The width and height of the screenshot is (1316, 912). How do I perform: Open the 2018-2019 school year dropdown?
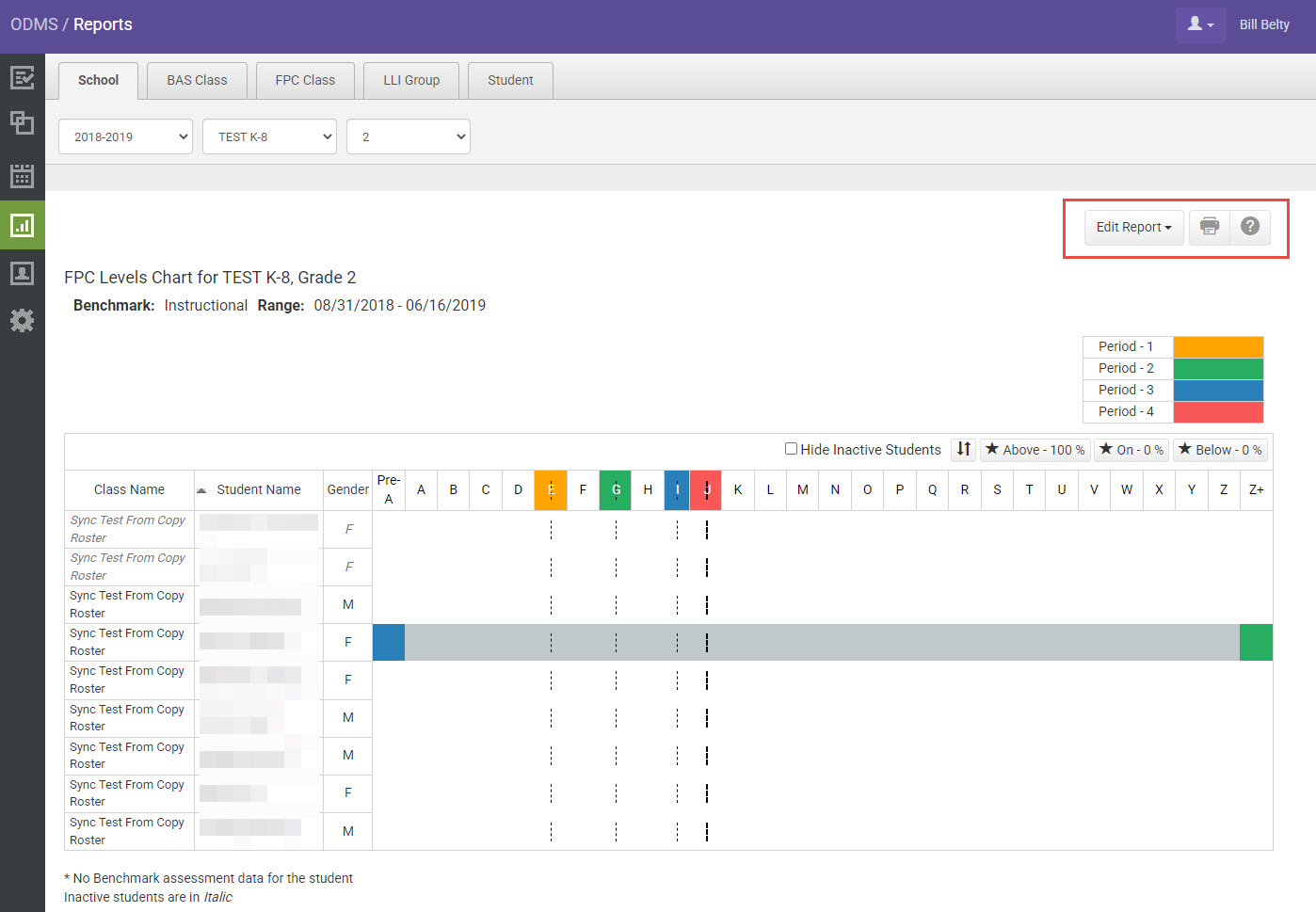tap(125, 136)
